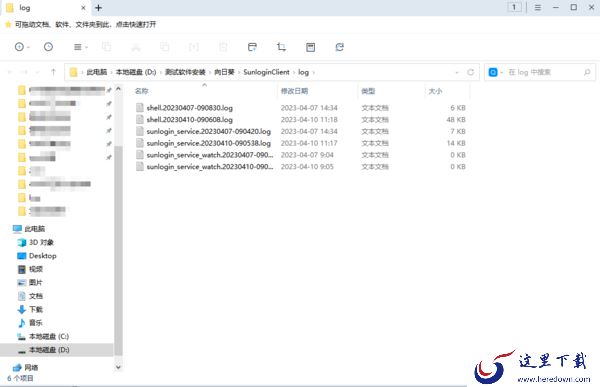This screenshot has height=387, width=600.
Task: Click 向日葵 in the breadcrumb path
Action: coord(224,72)
